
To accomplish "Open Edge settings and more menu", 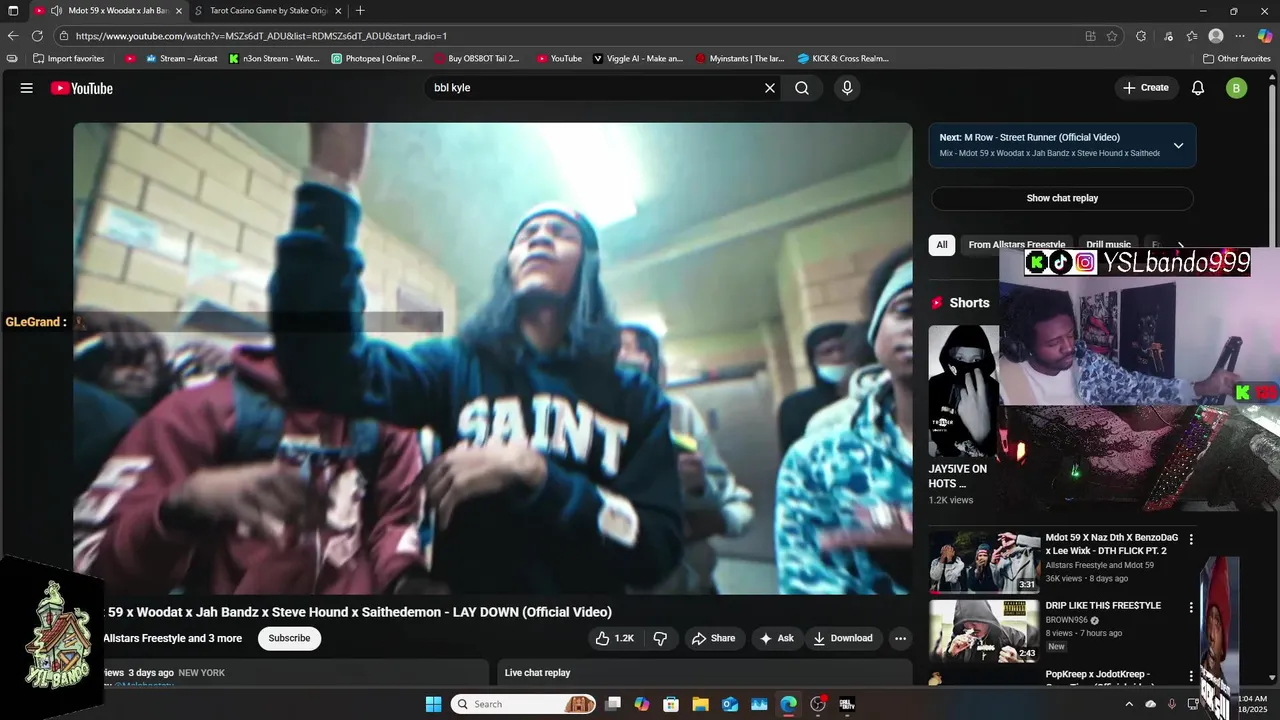I will click(x=1240, y=36).
